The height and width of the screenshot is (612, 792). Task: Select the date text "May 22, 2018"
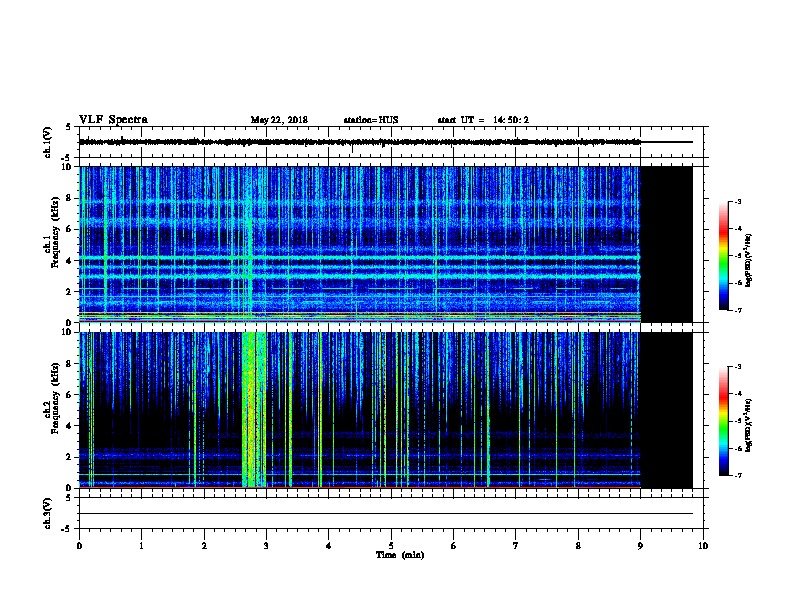tap(279, 120)
